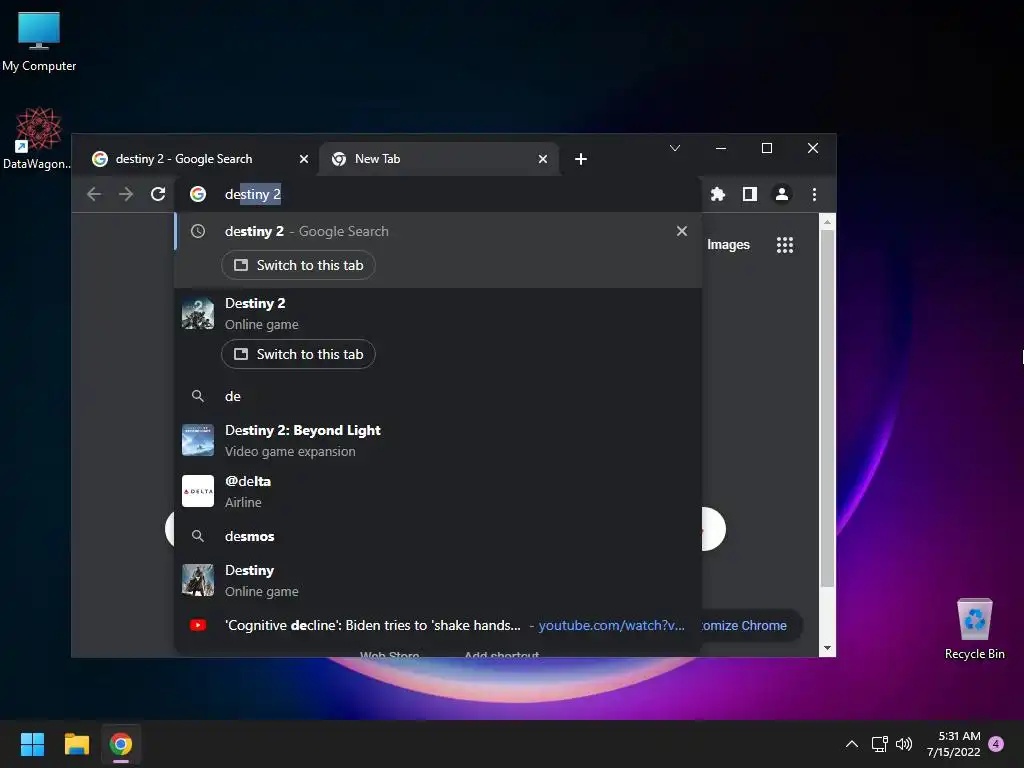
Task: Click the Chrome icon on the taskbar
Action: point(121,744)
